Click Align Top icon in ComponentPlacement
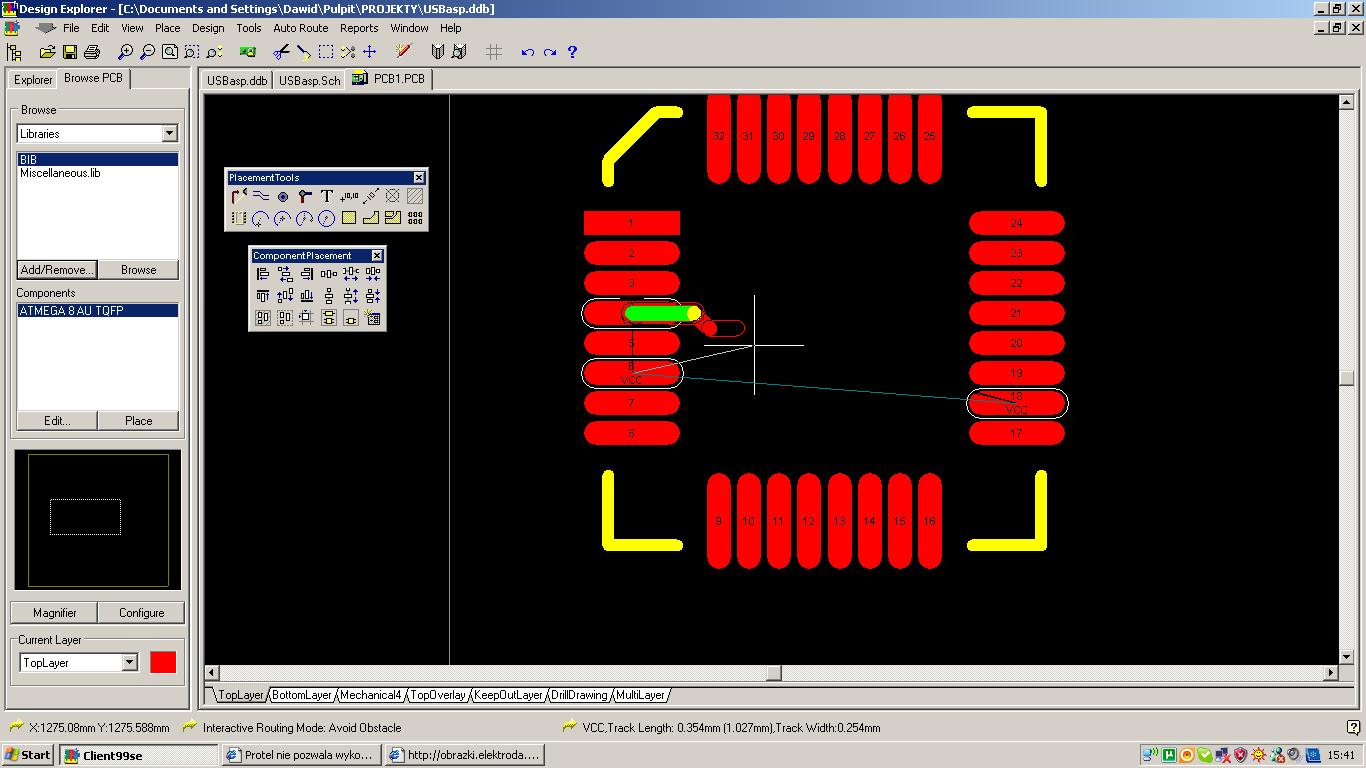Viewport: 1366px width, 768px height. click(262, 296)
